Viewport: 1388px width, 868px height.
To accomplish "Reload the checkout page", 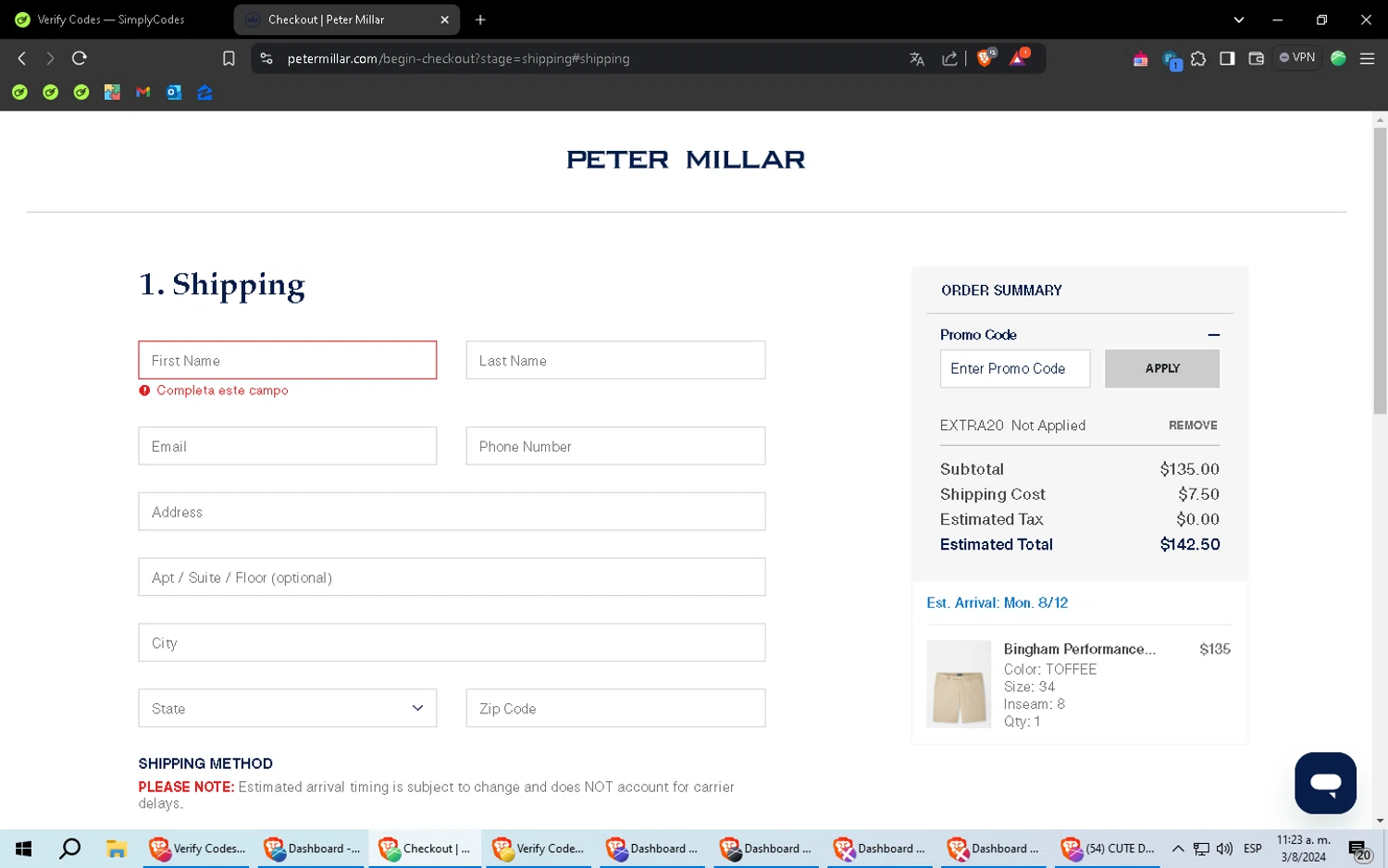I will (80, 58).
